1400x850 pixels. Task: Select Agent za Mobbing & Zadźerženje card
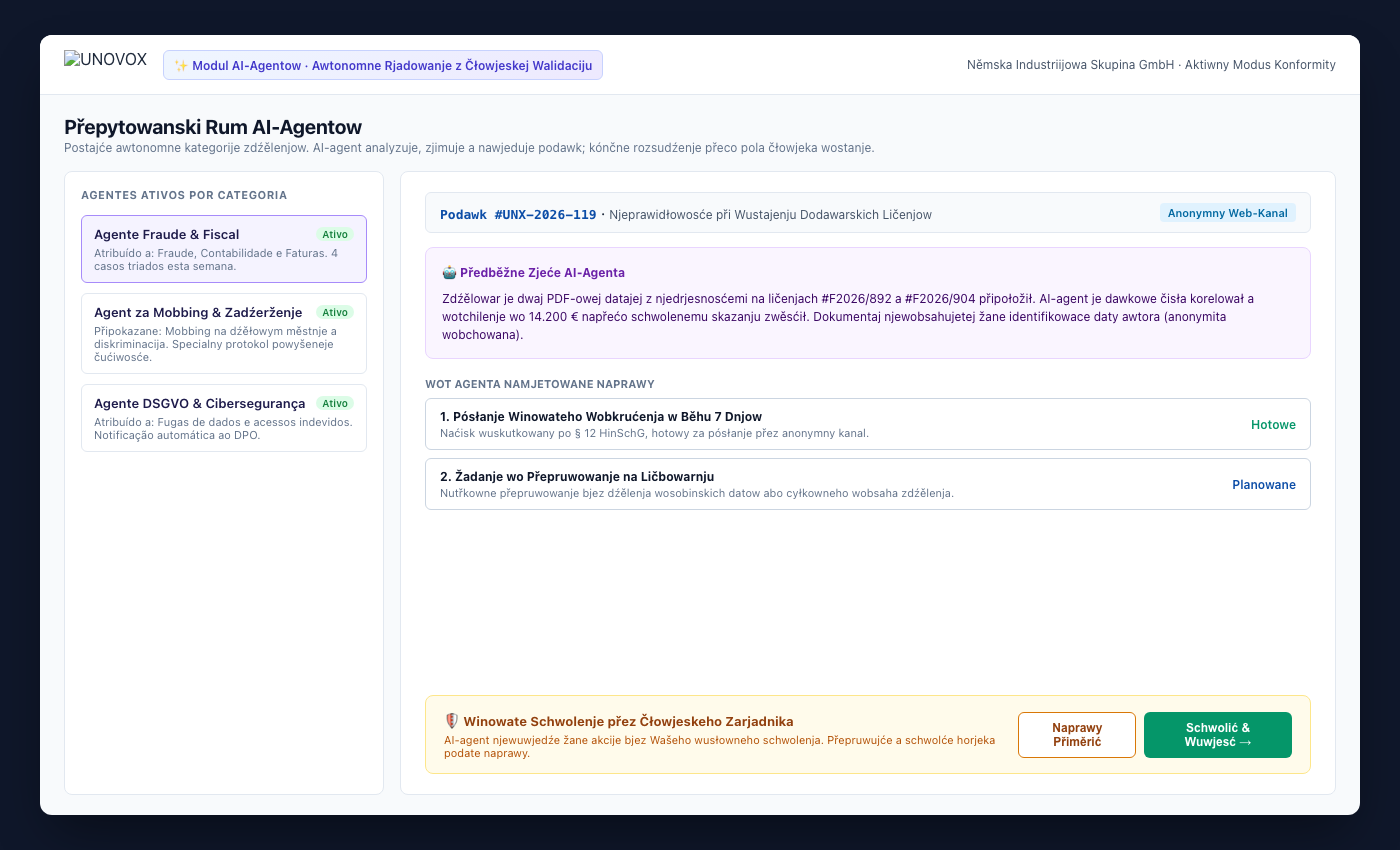[224, 334]
